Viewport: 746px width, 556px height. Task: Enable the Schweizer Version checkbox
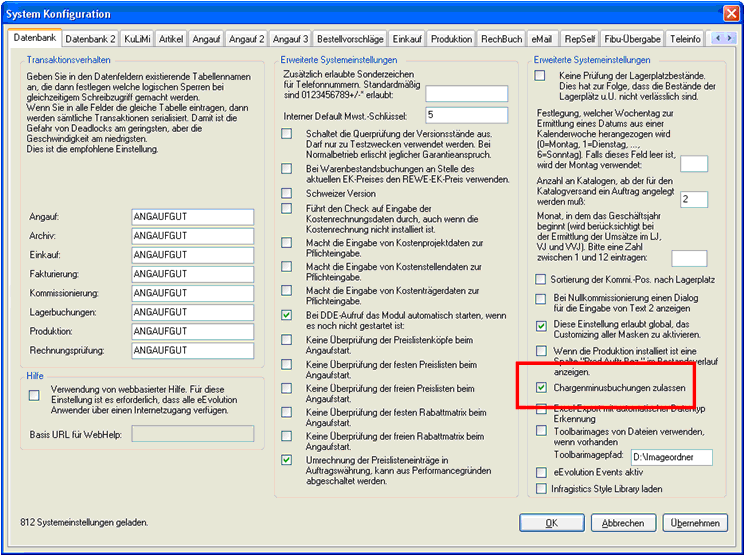[x=288, y=193]
